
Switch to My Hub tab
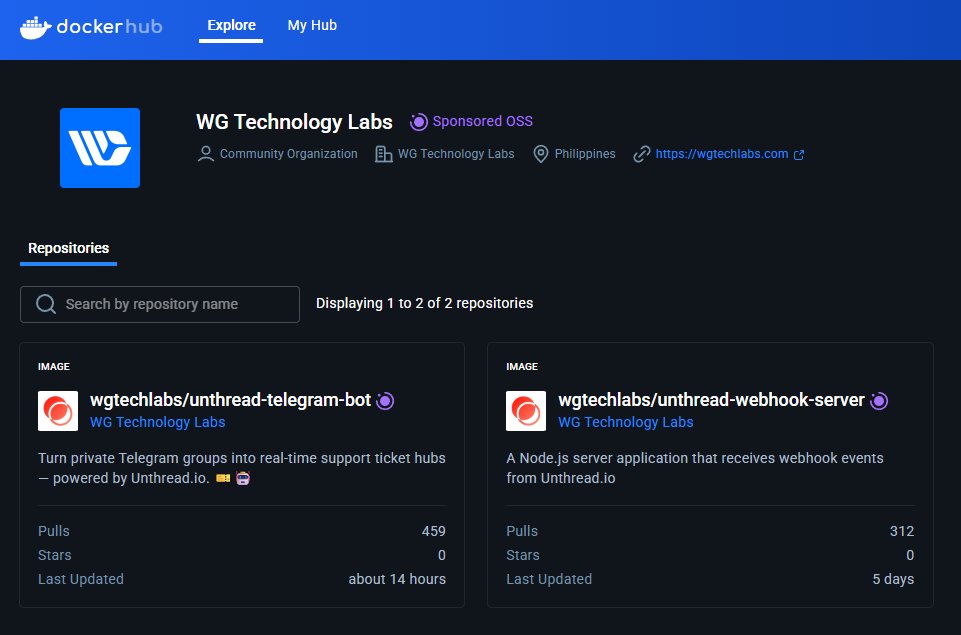coord(312,25)
